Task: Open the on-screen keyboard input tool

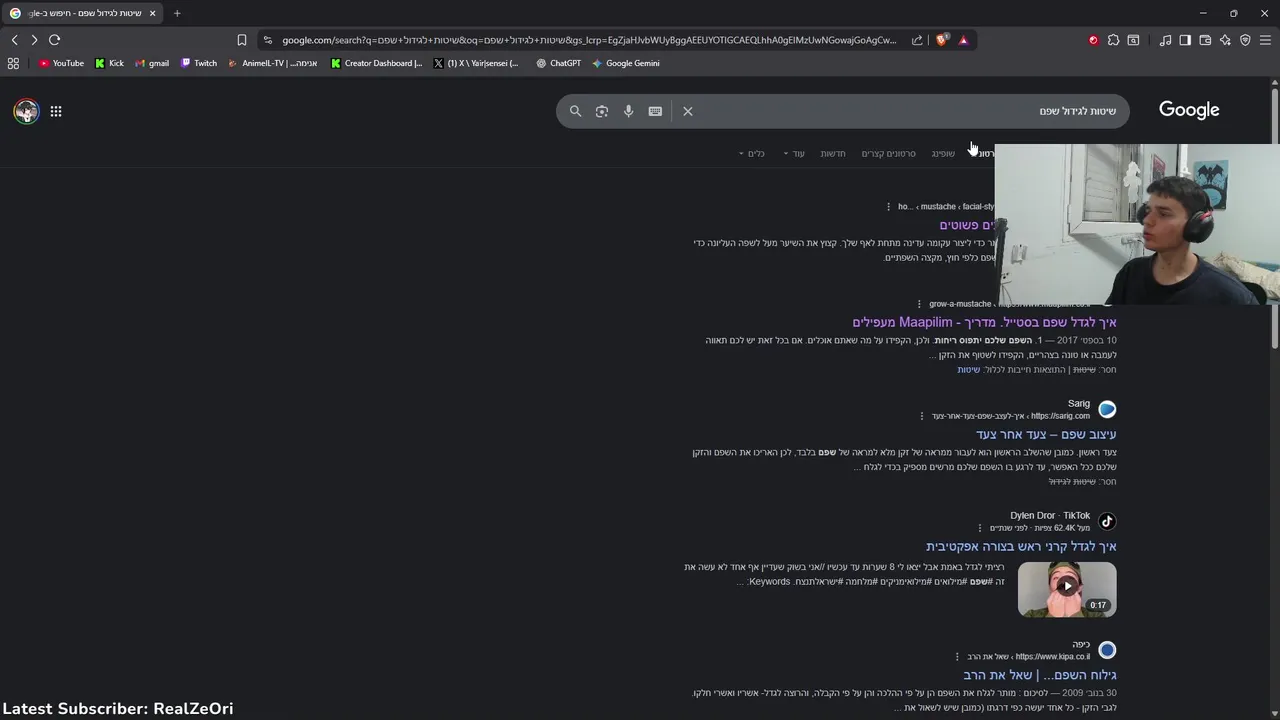Action: click(655, 111)
